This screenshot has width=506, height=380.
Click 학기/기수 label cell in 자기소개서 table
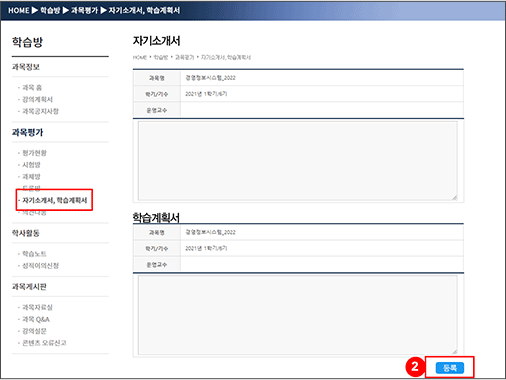(157, 94)
